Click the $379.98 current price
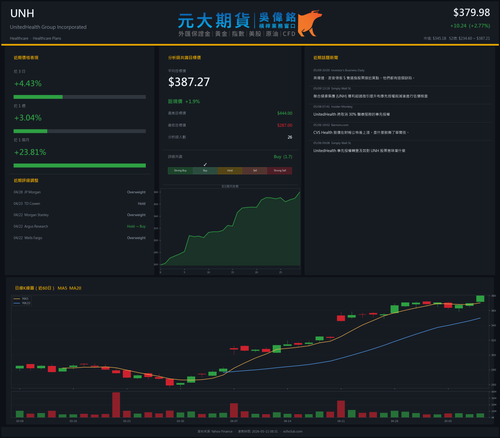This screenshot has height=438, width=500. (471, 13)
